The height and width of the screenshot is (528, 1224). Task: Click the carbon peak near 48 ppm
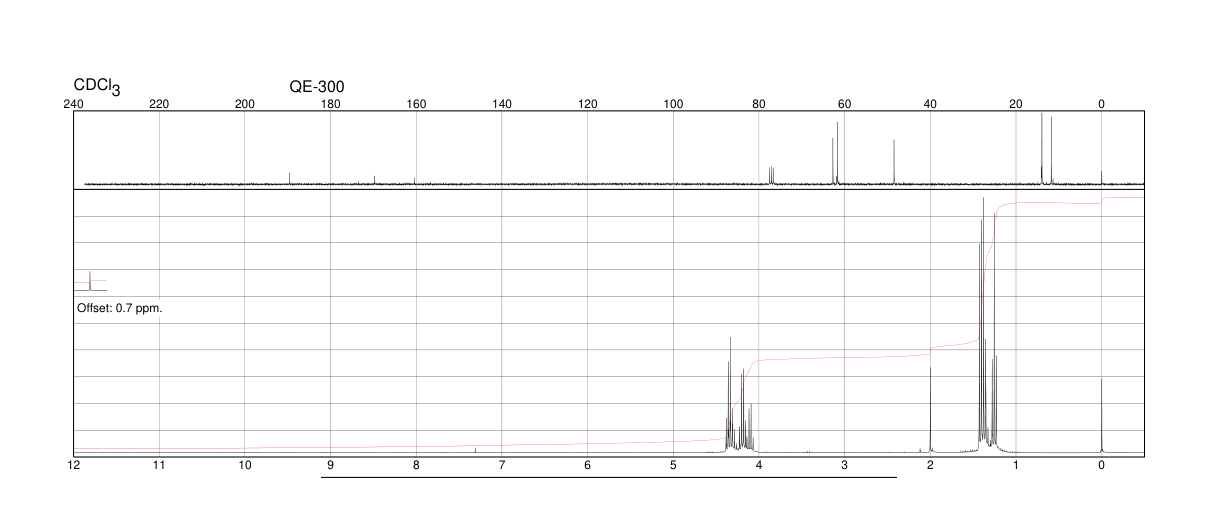[894, 162]
